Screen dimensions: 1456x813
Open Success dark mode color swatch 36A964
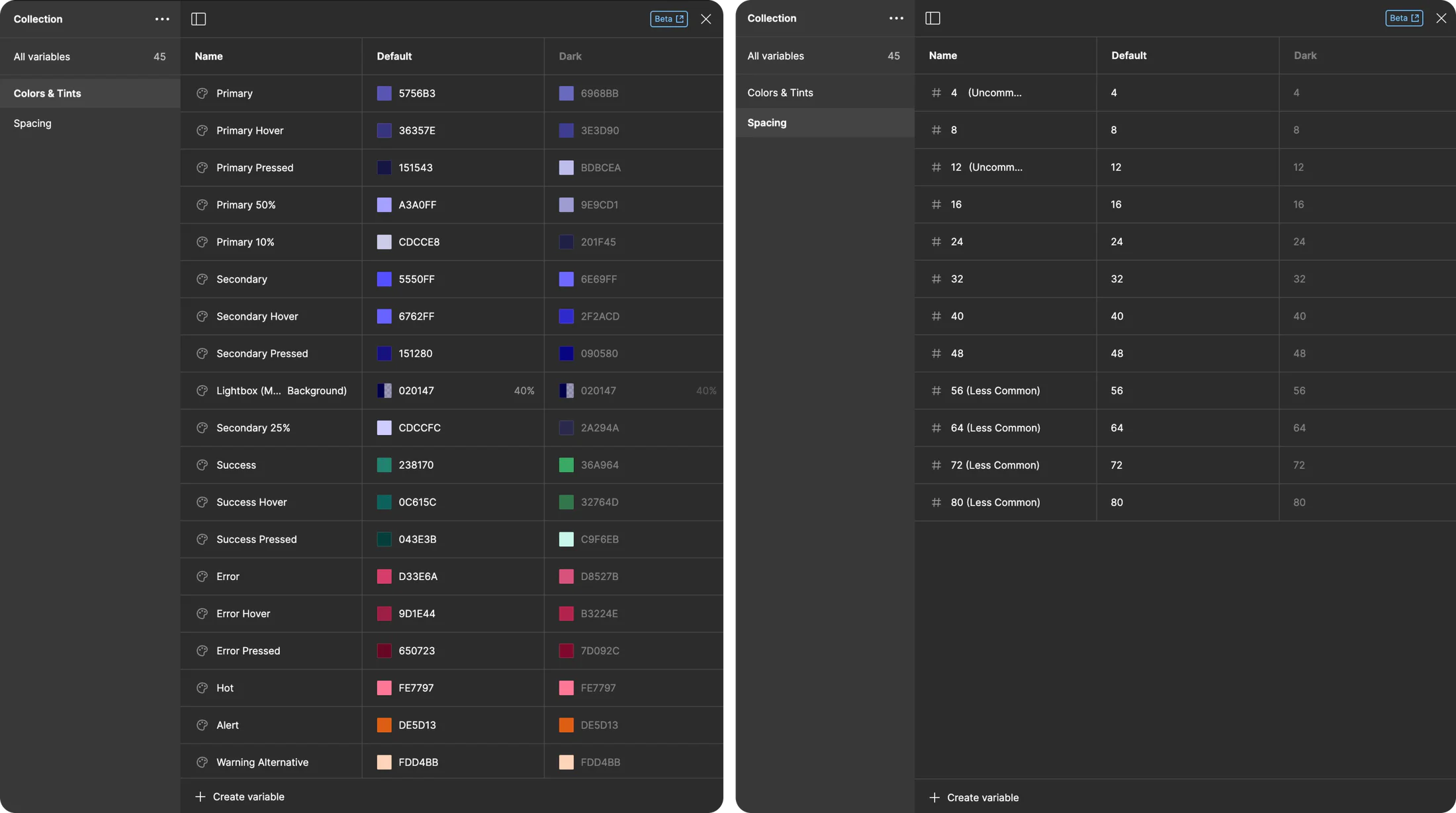pos(567,465)
